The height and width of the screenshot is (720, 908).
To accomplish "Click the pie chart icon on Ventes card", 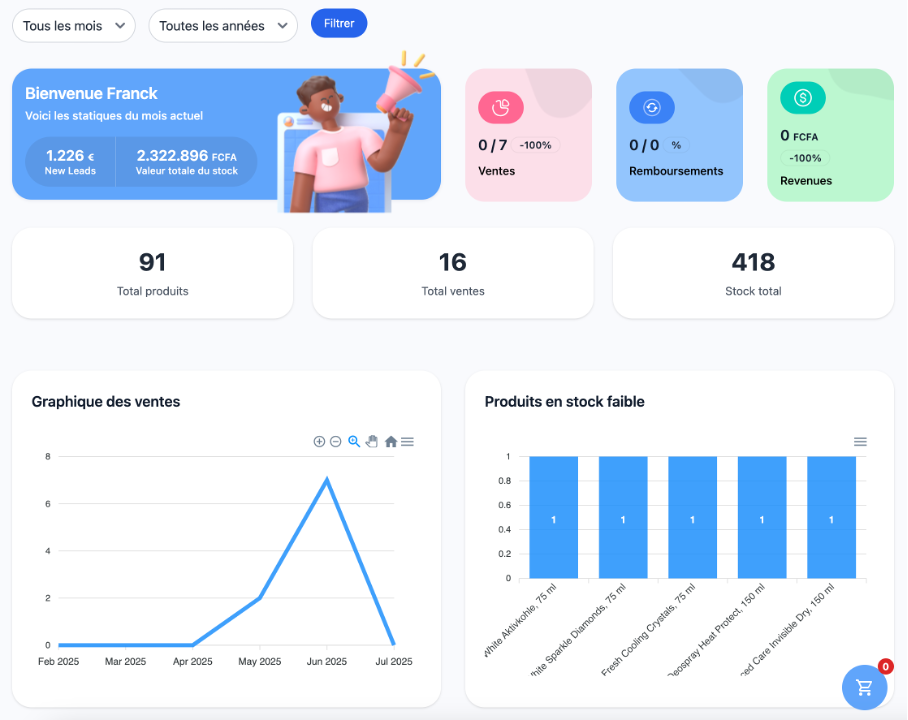I will [501, 107].
